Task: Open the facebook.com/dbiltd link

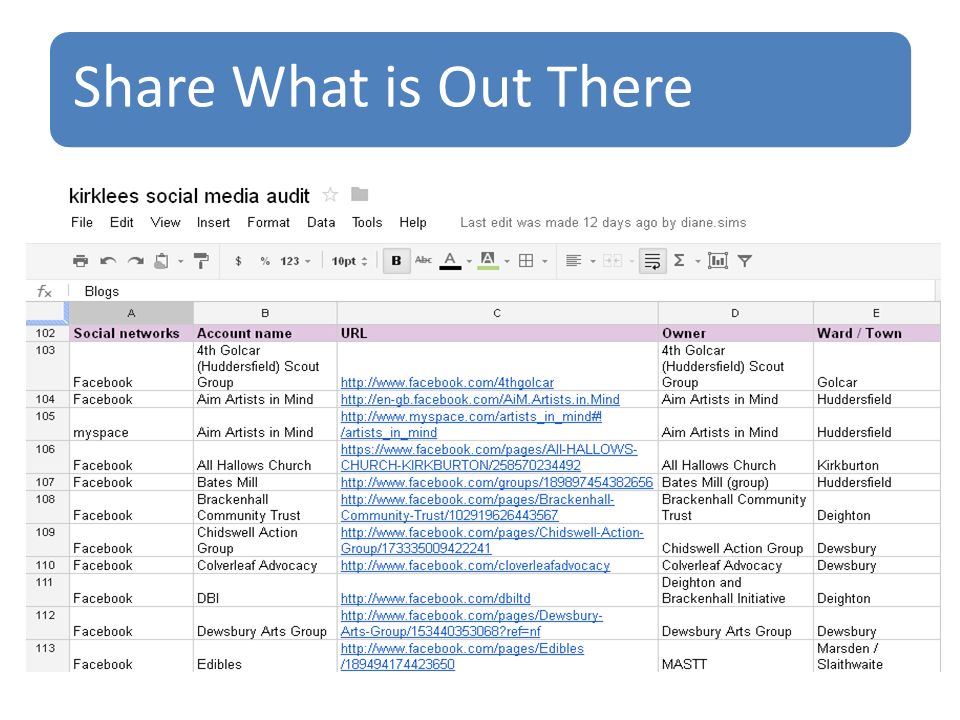Action: coord(435,599)
